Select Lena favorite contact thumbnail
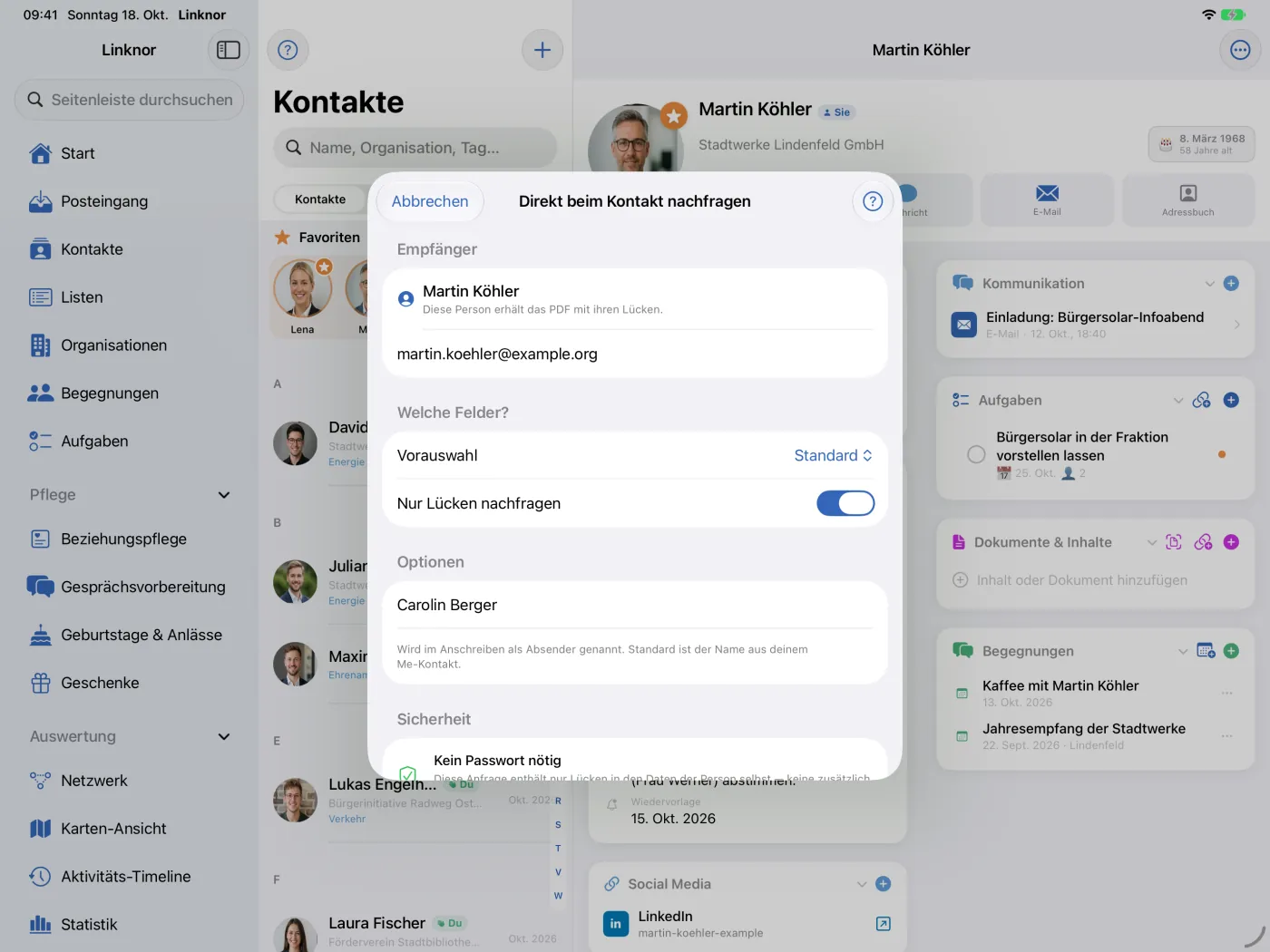Screen dimensions: 1270x952 coord(302,297)
